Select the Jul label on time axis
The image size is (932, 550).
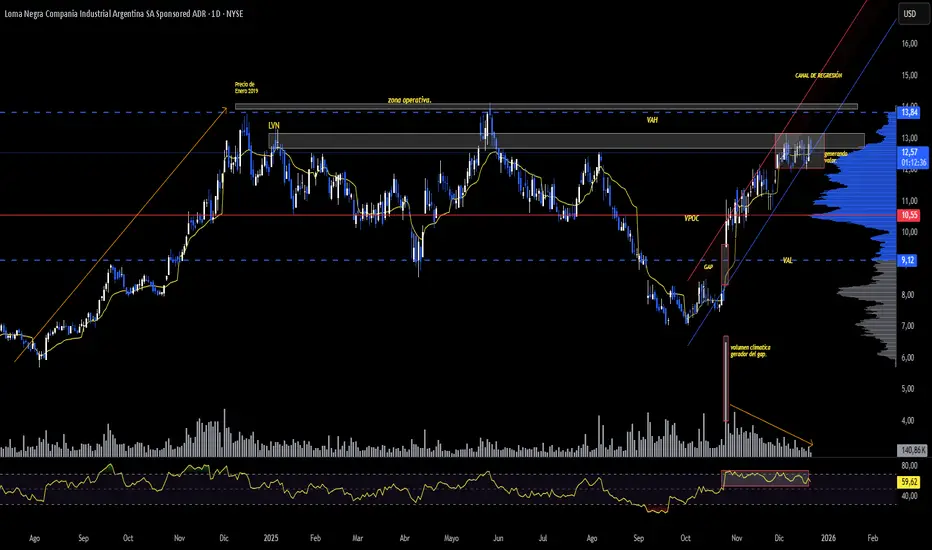coord(543,538)
